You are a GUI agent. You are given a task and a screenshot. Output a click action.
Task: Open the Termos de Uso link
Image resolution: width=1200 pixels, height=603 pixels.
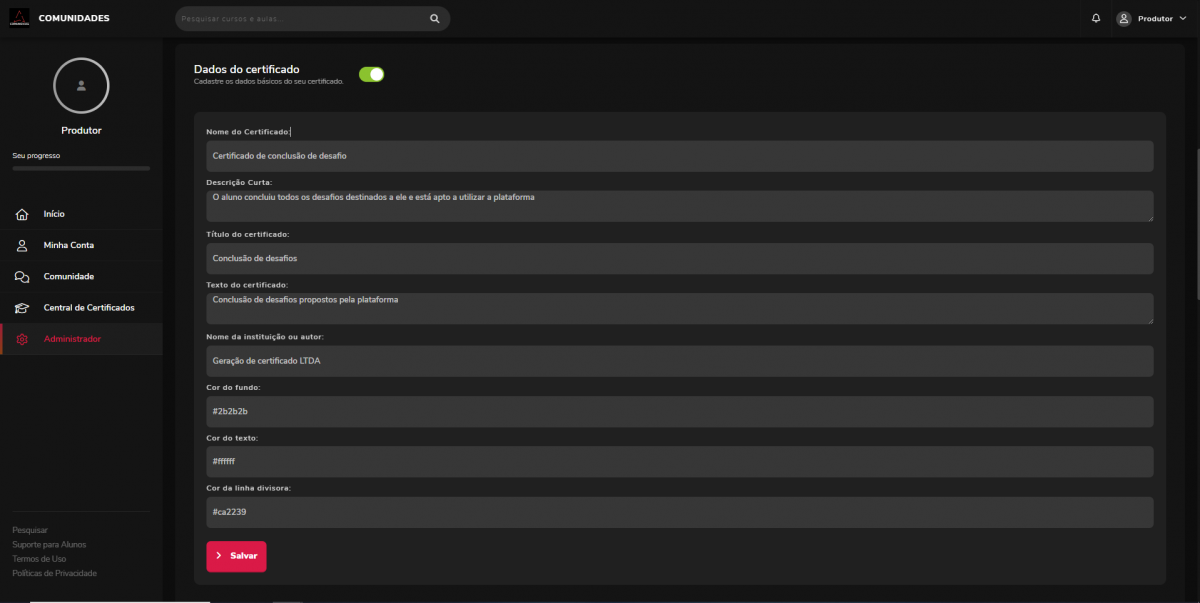click(39, 559)
